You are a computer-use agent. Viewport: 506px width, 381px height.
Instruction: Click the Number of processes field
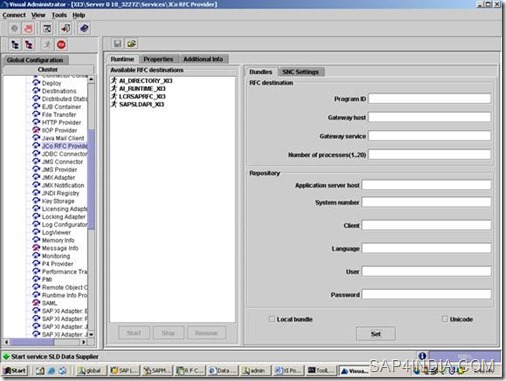pos(429,155)
